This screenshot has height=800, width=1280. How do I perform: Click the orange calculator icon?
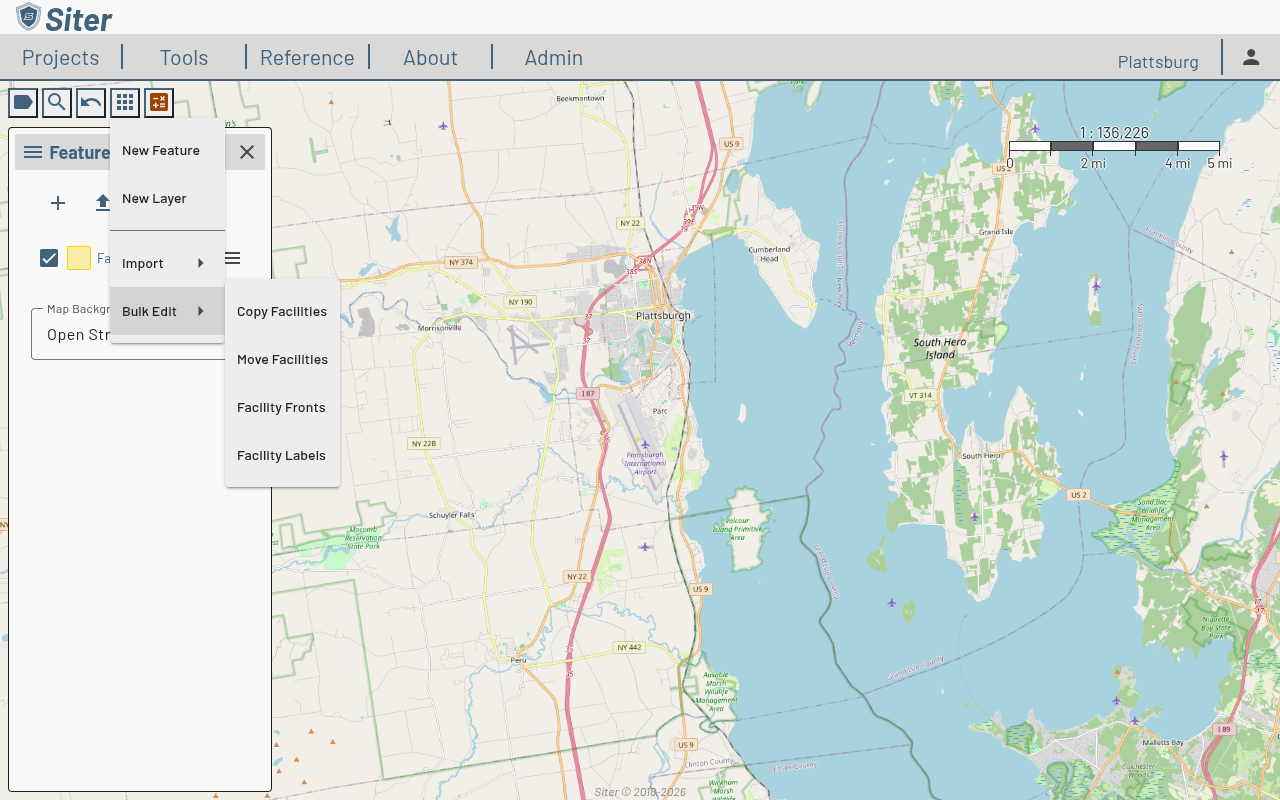tap(159, 102)
